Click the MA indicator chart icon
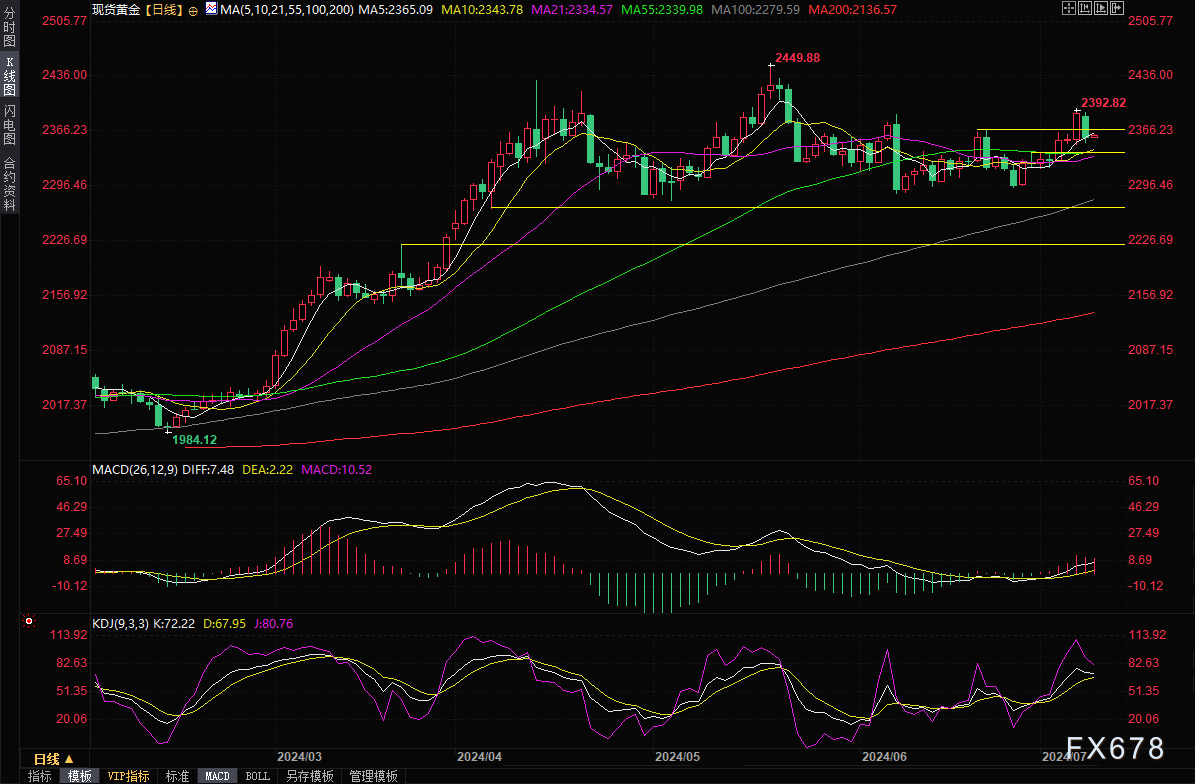 point(210,9)
